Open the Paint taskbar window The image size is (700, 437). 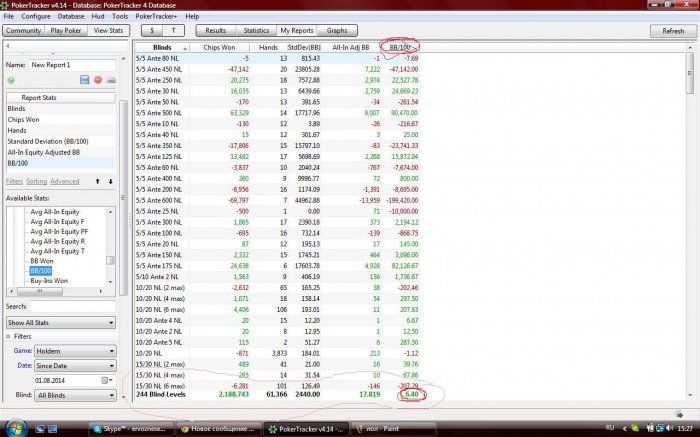pyautogui.click(x=394, y=429)
